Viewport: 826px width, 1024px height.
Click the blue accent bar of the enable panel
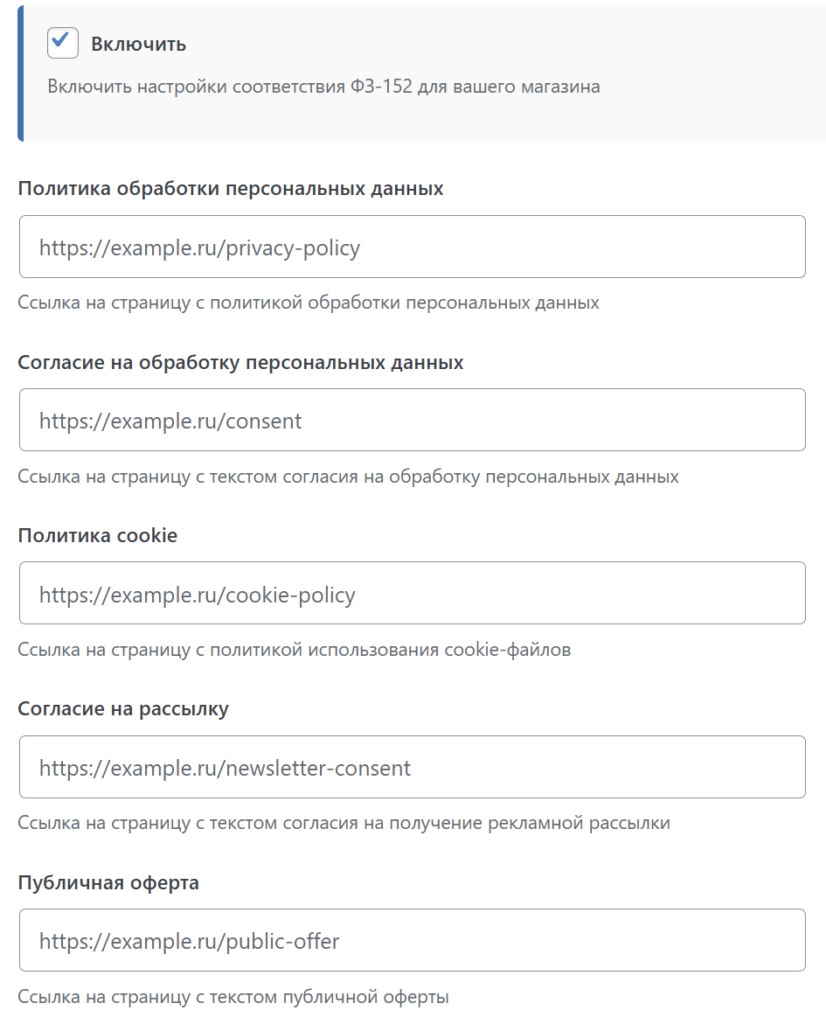(20, 70)
